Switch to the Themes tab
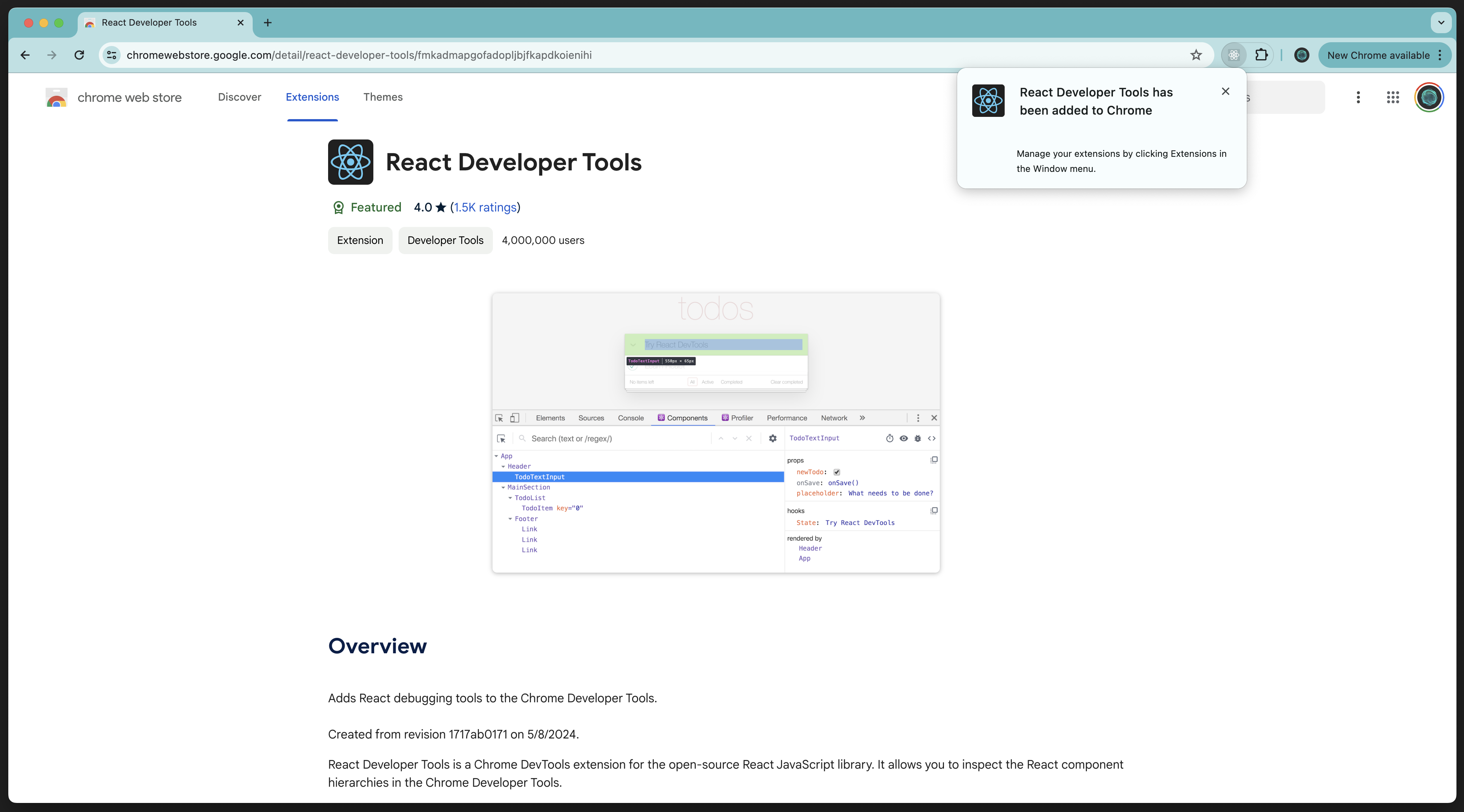This screenshot has height=812, width=1464. (x=383, y=97)
